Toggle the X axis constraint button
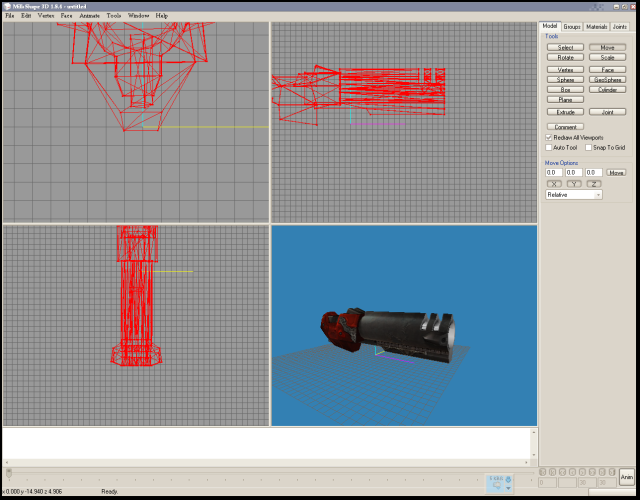This screenshot has height=500, width=640. (554, 184)
